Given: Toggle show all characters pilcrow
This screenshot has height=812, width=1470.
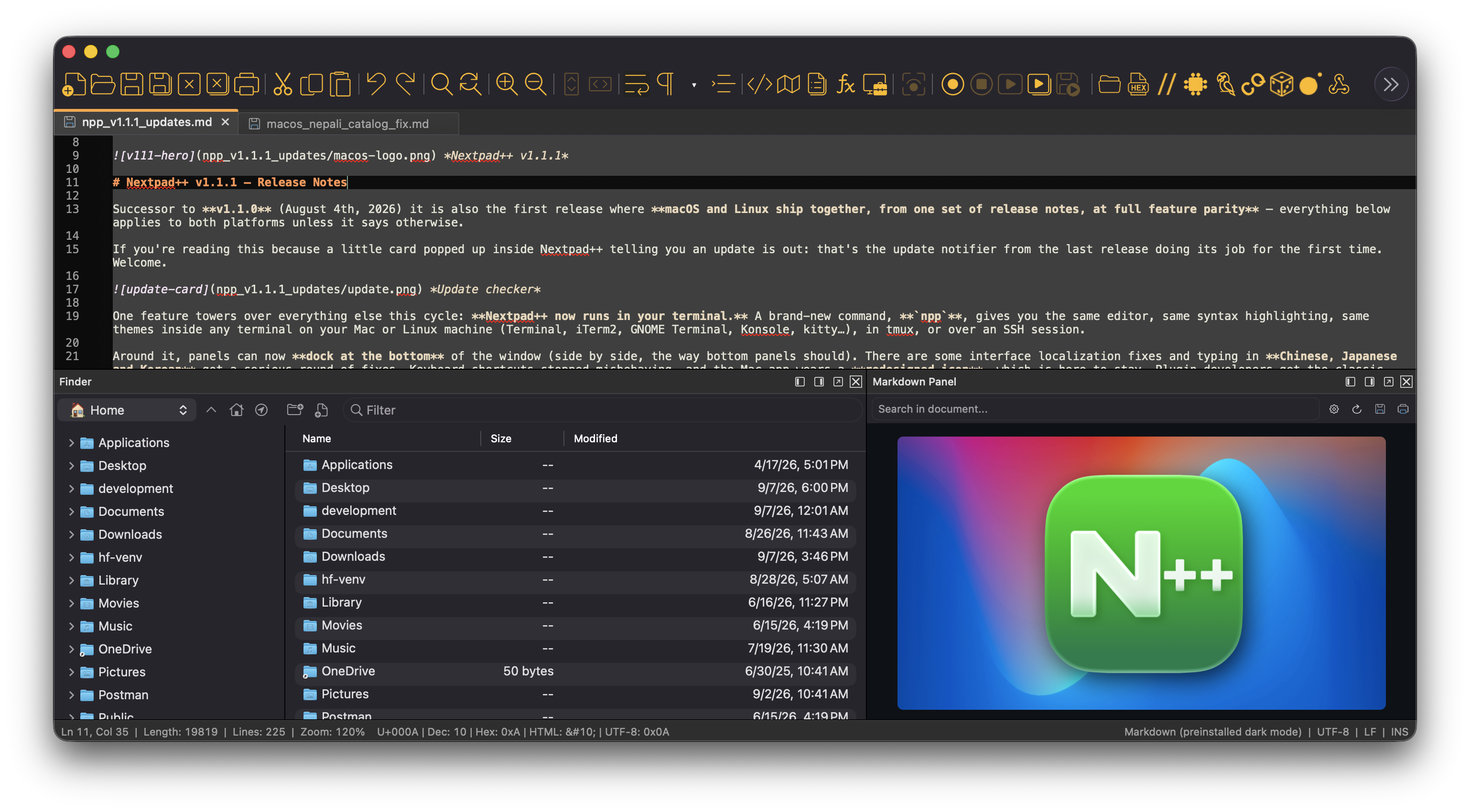Looking at the screenshot, I should click(x=665, y=85).
